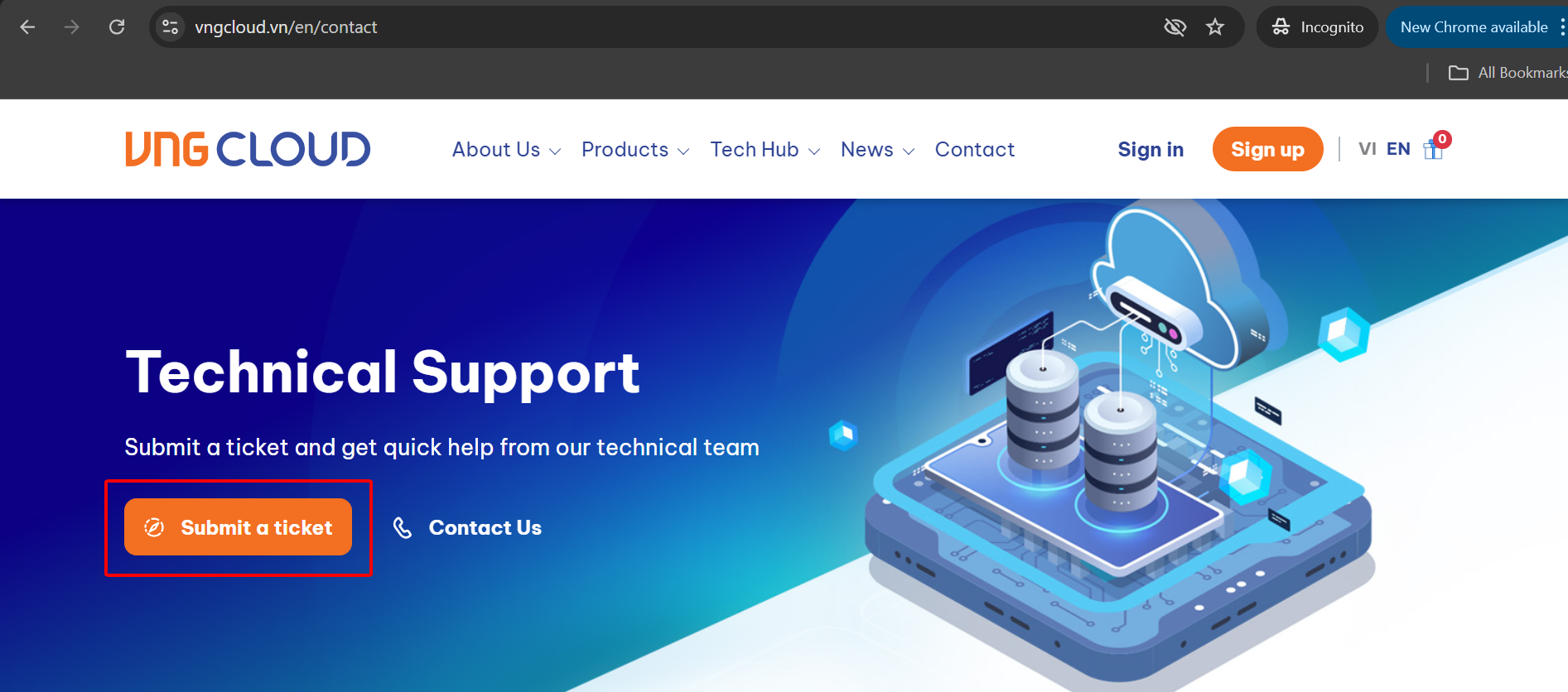Open site information icon in address bar
Viewport: 1568px width, 692px height.
tap(171, 27)
